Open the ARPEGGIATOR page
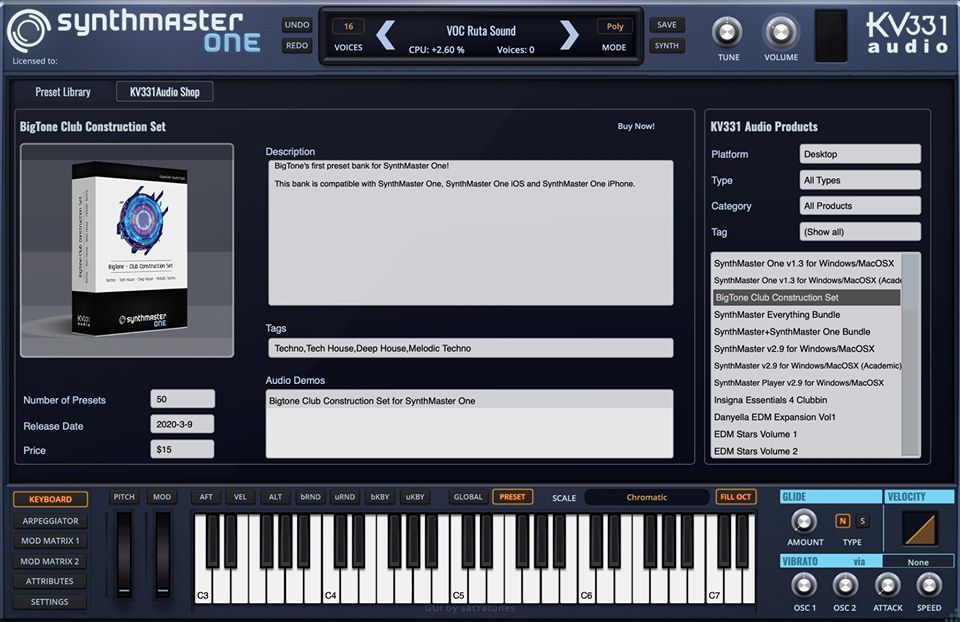The width and height of the screenshot is (960, 622). click(50, 520)
